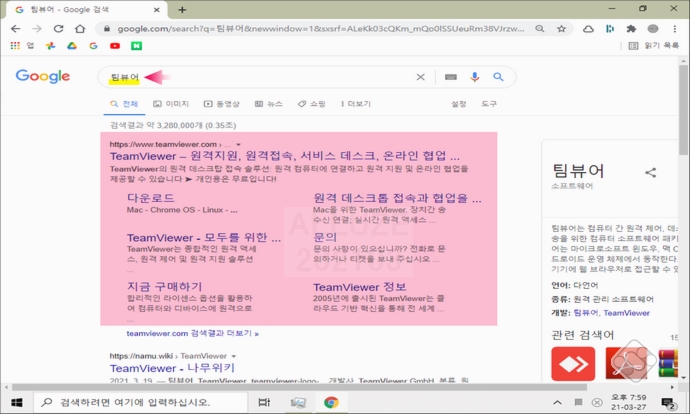The height and width of the screenshot is (414, 690).
Task: Start voice search with the microphone
Action: pyautogui.click(x=474, y=77)
